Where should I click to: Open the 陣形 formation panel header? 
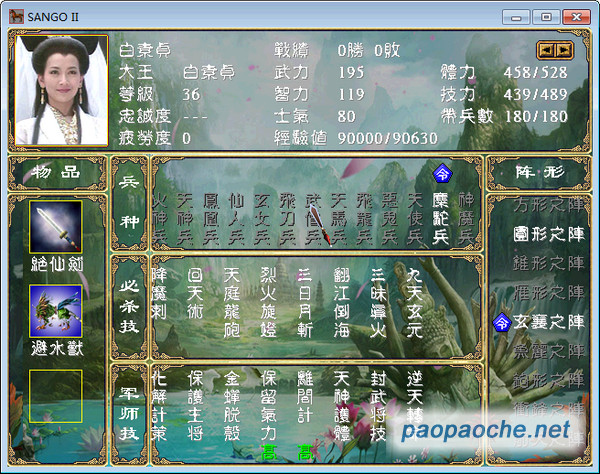coord(540,173)
